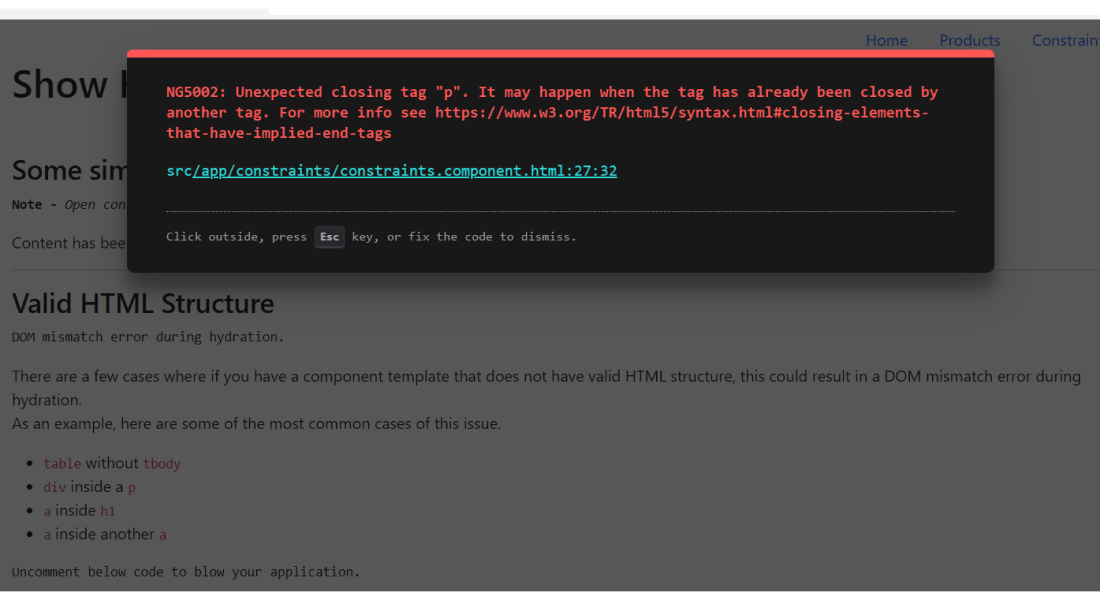The height and width of the screenshot is (600, 1100).
Task: Click the 'Valid HTML Structure' heading
Action: point(143,304)
